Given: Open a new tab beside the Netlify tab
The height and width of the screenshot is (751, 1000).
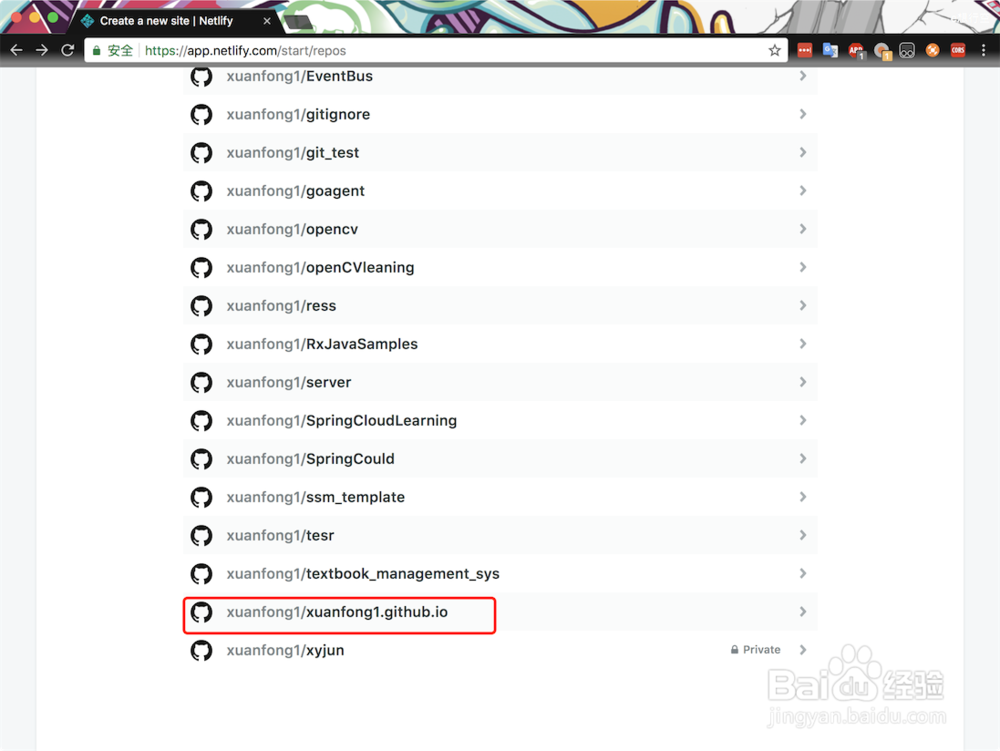Looking at the screenshot, I should pyautogui.click(x=298, y=23).
